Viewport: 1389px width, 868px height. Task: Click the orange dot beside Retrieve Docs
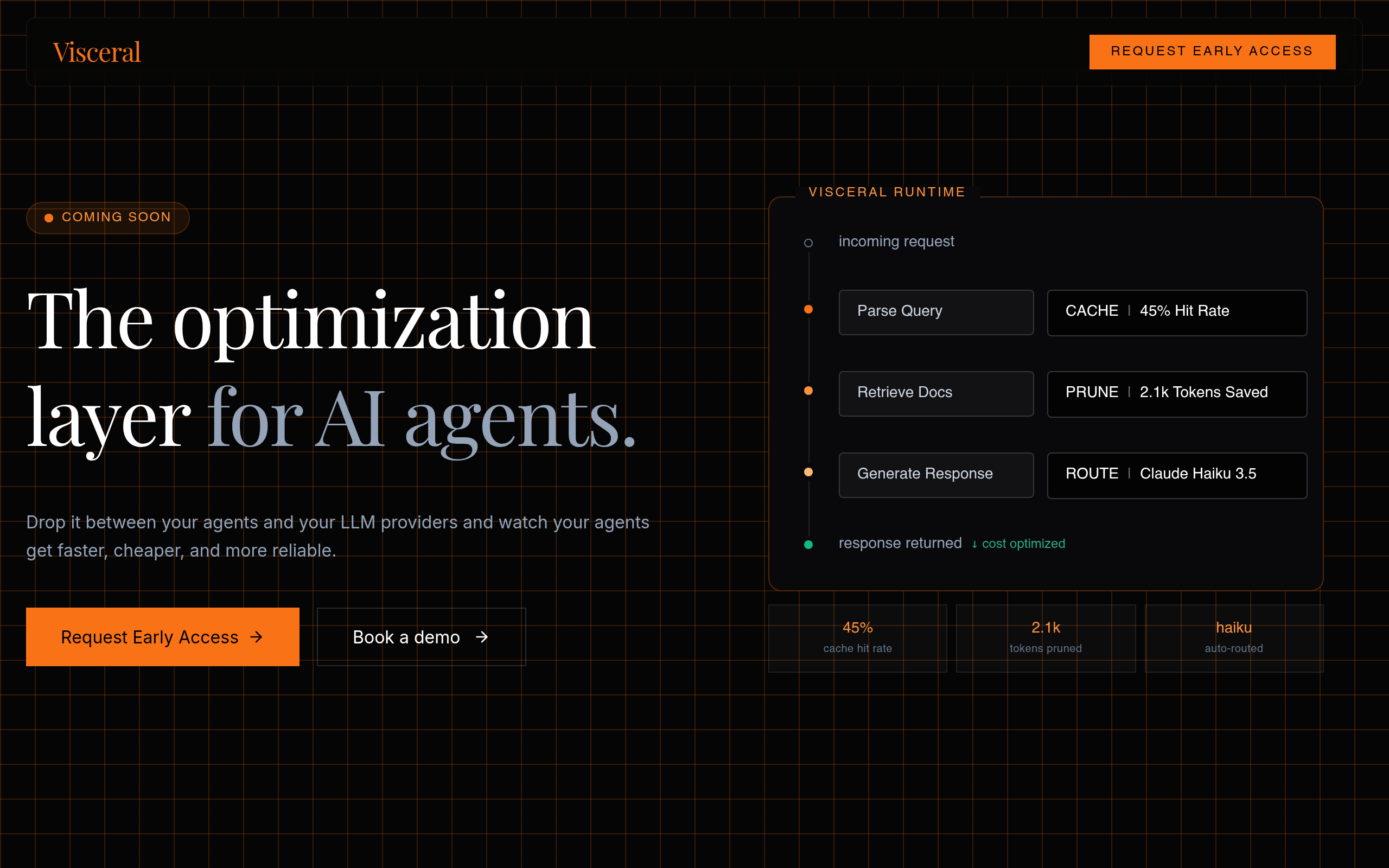[x=808, y=391]
